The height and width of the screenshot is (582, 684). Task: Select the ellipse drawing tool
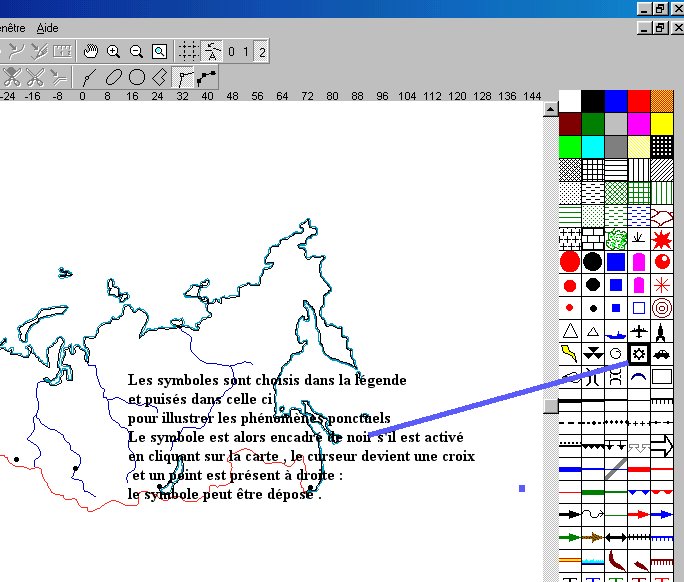click(113, 76)
